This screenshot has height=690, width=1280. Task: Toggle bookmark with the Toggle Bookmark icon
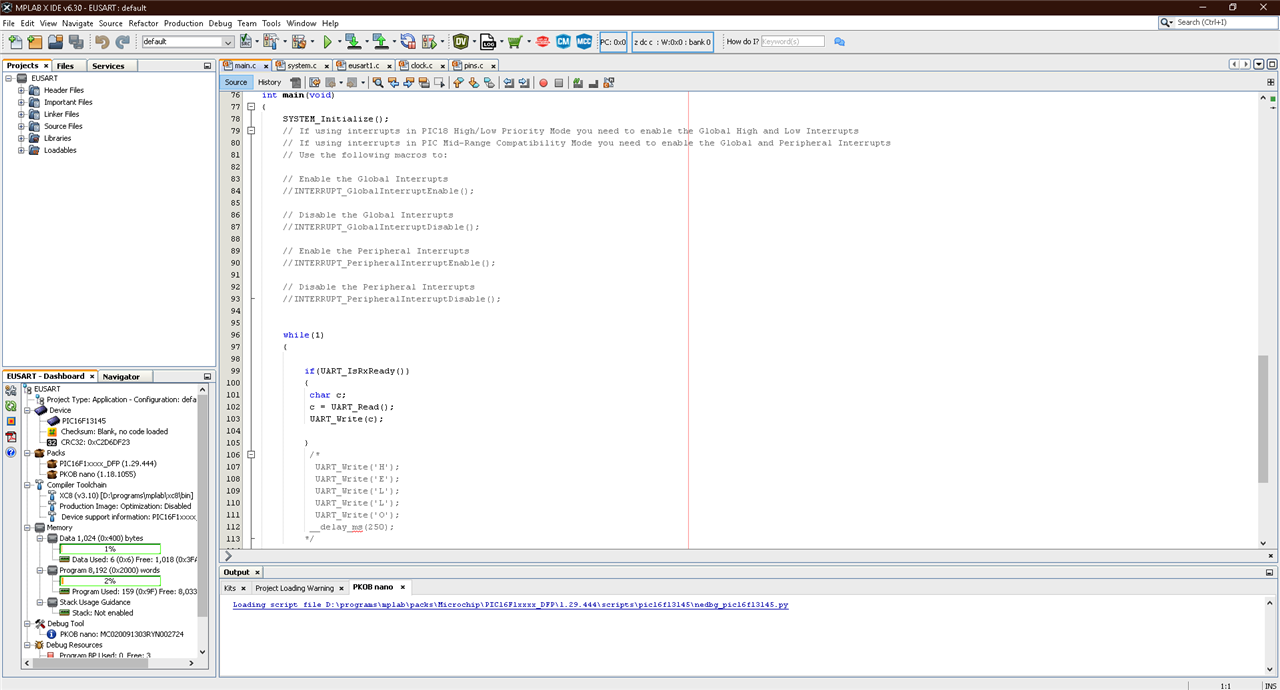coord(489,83)
